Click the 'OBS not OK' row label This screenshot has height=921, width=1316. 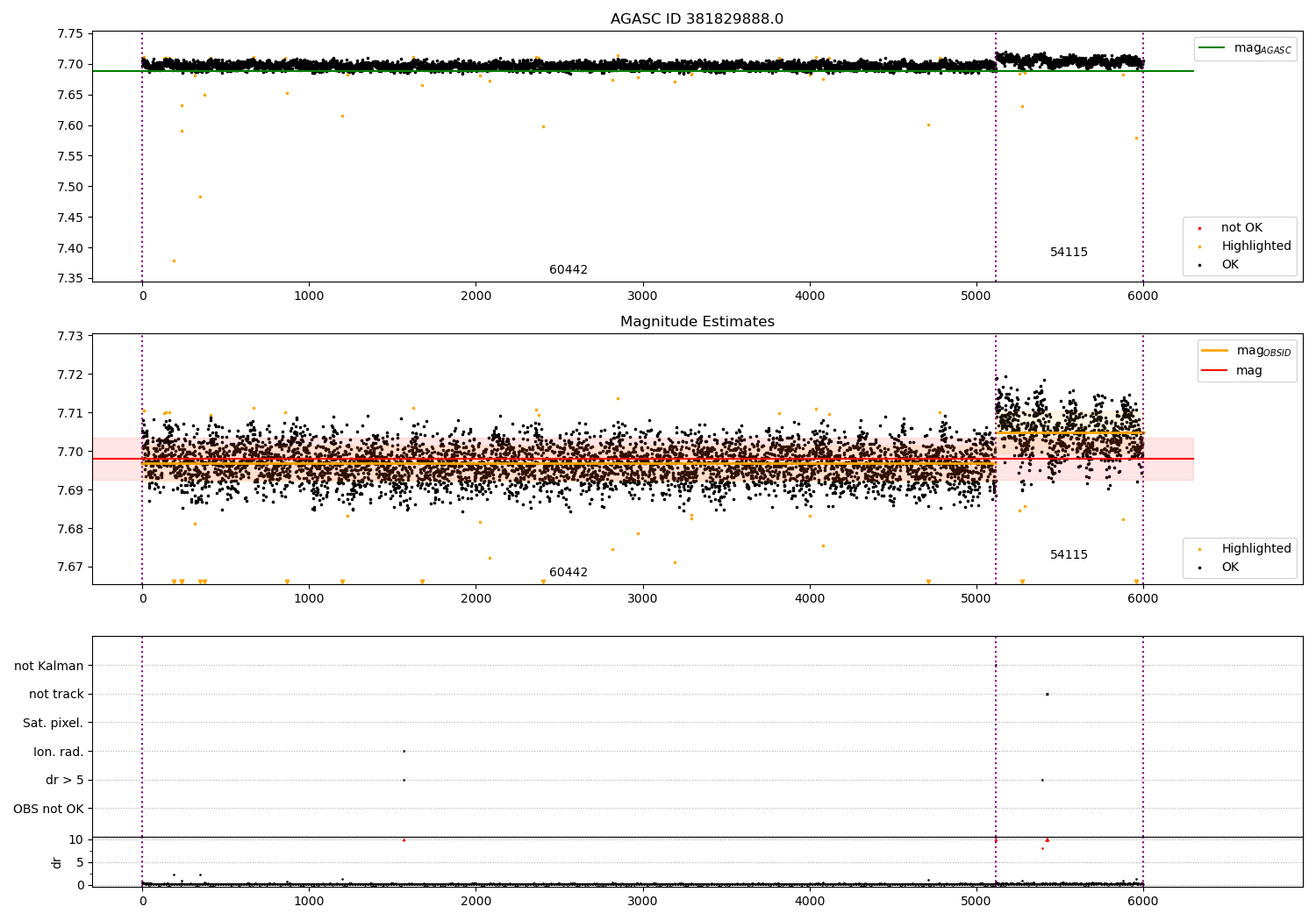pos(49,810)
